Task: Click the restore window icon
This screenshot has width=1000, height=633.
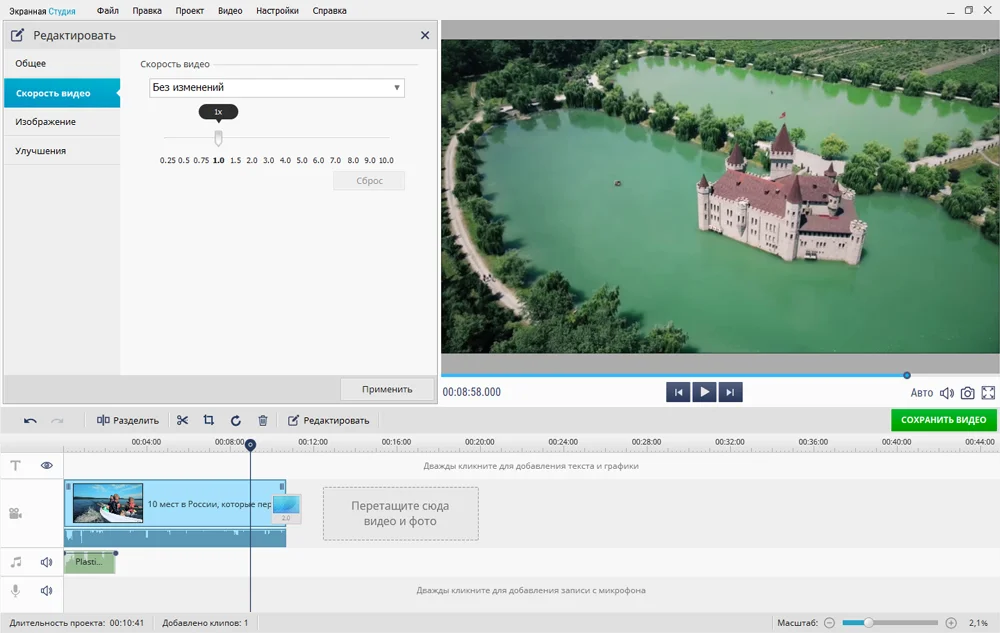Action: pyautogui.click(x=969, y=10)
